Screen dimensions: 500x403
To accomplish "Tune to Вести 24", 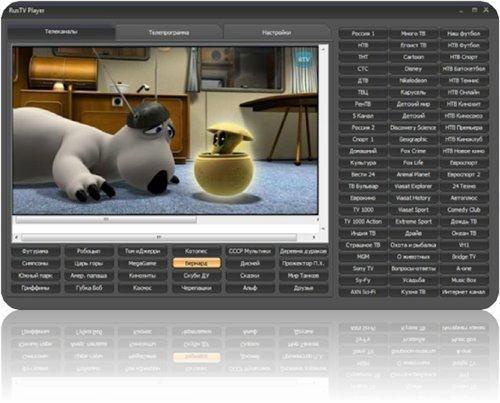I will 363,175.
